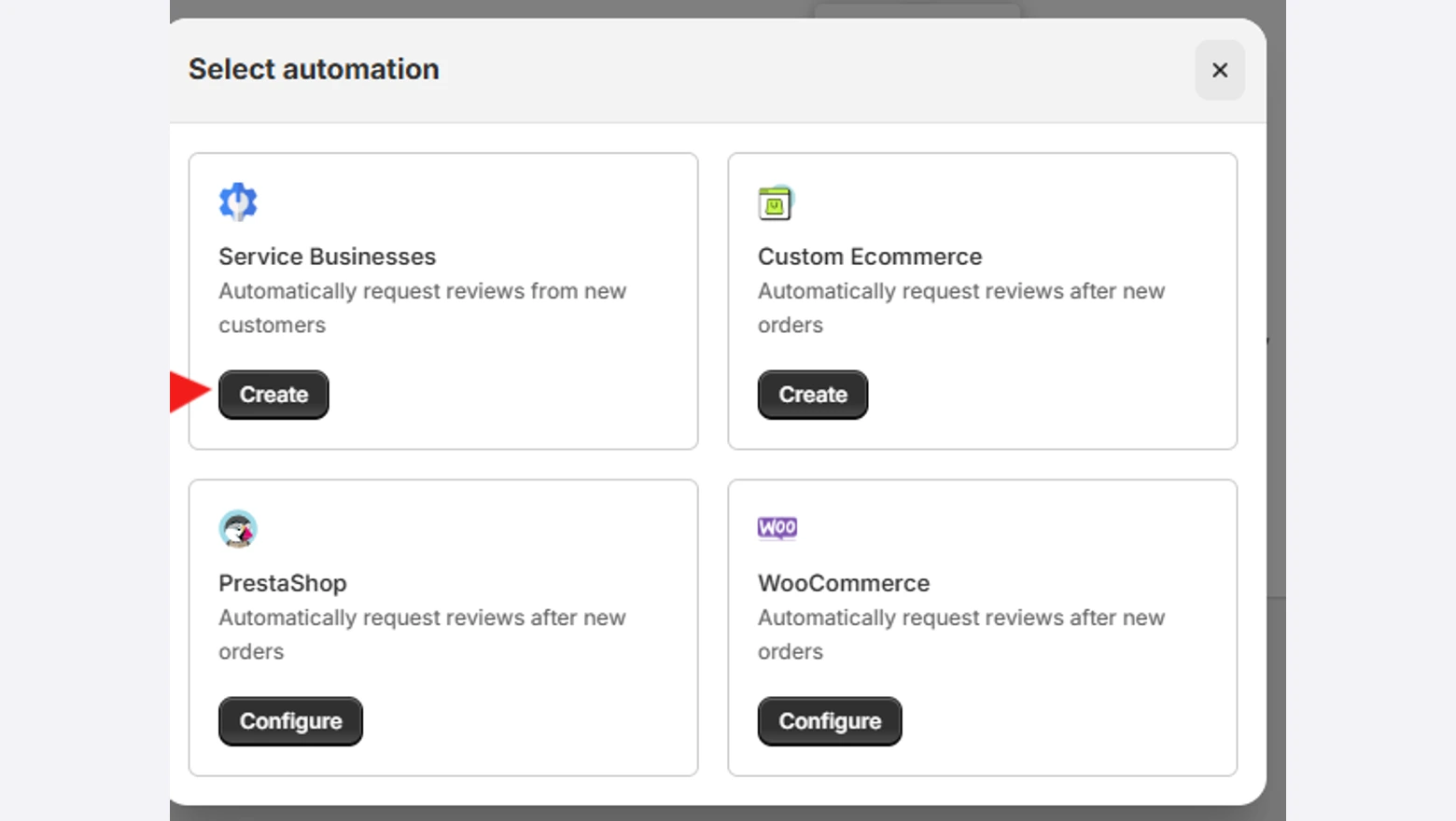Click the 'WooCommerce' card title

(x=844, y=583)
